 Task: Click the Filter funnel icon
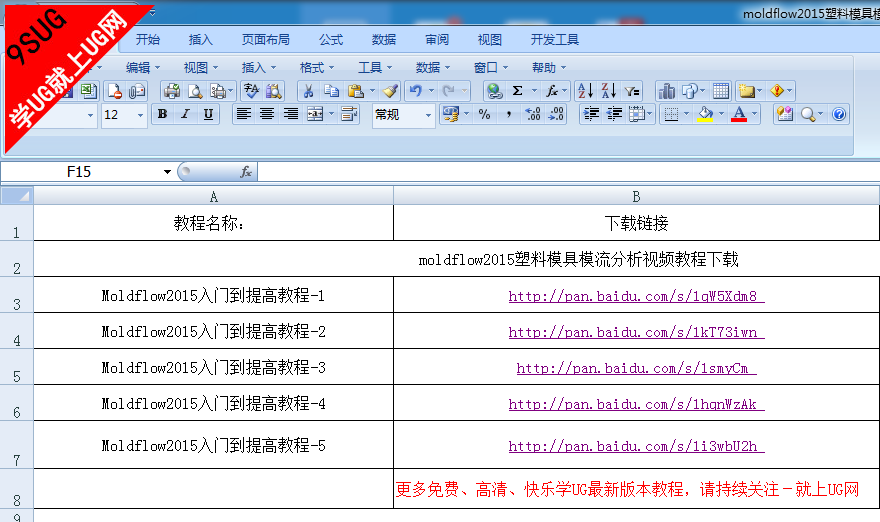coord(632,91)
